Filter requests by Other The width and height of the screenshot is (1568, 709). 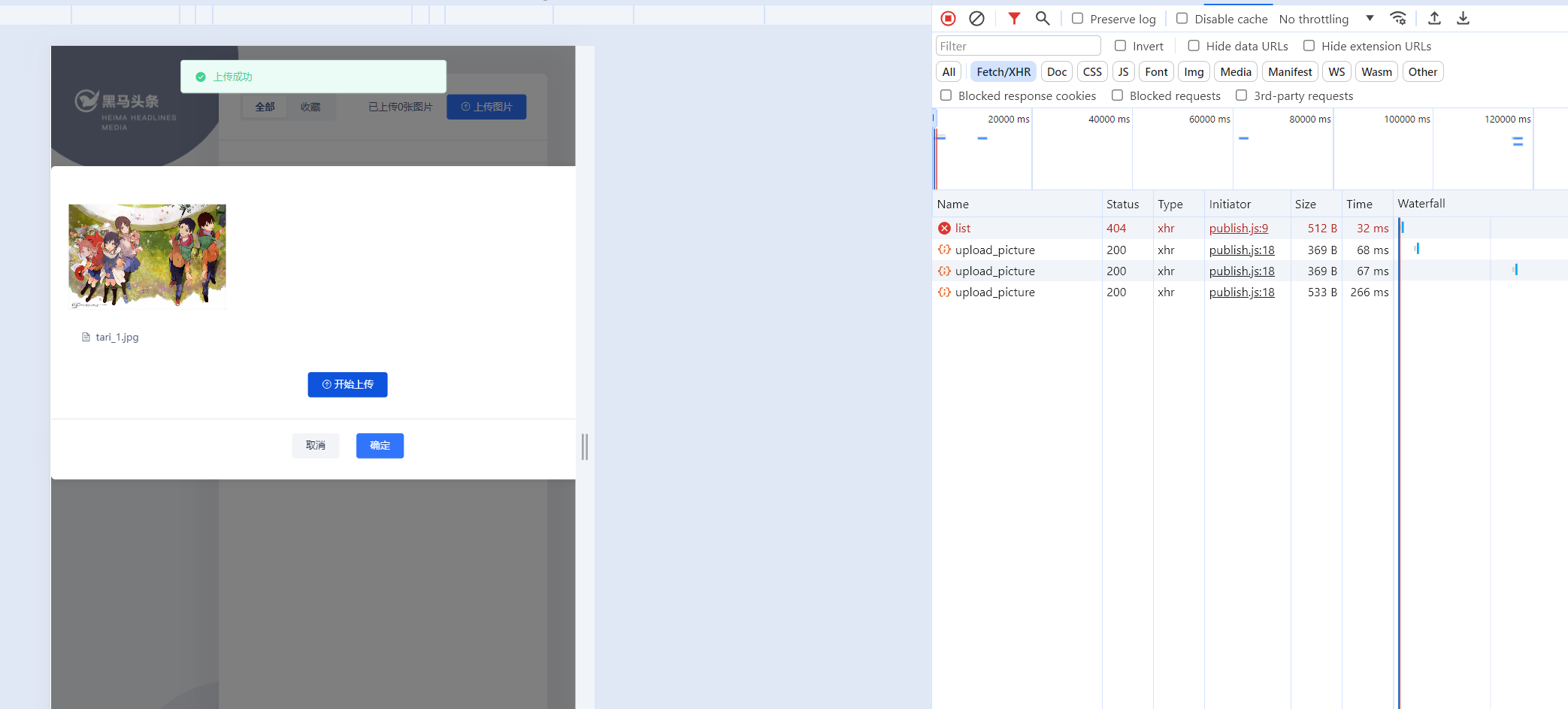click(1423, 72)
